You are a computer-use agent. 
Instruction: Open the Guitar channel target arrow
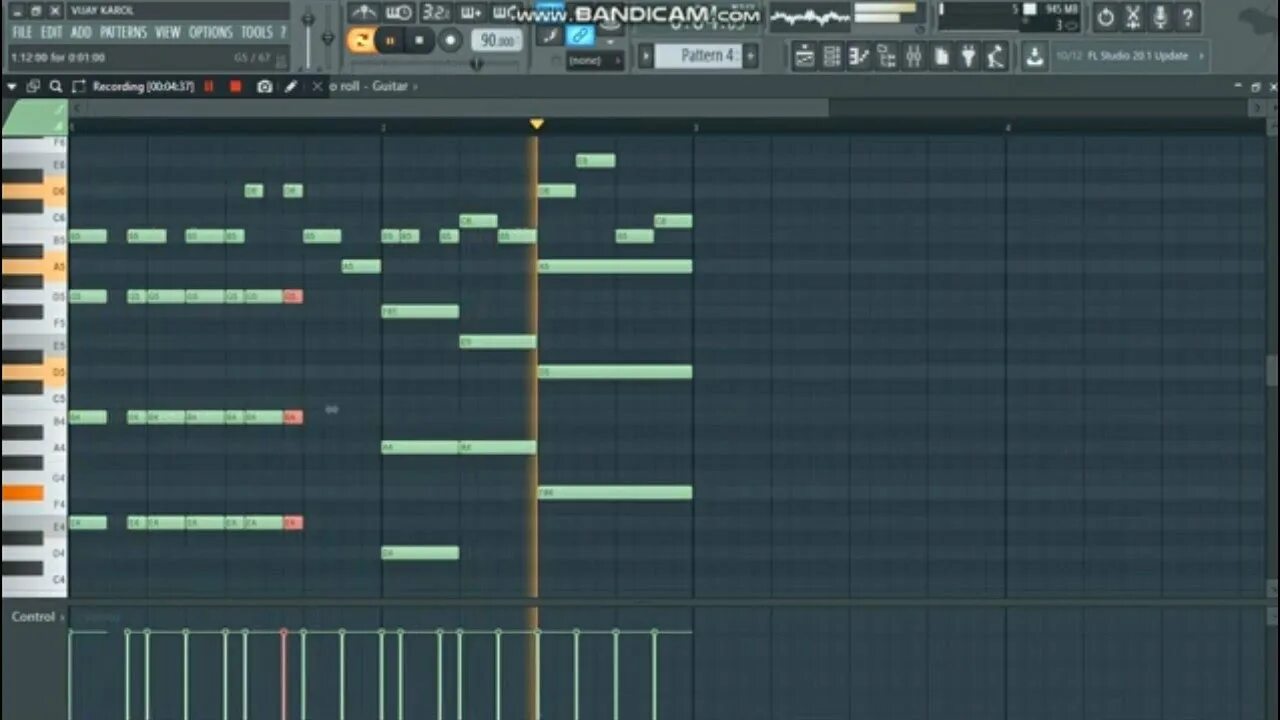pyautogui.click(x=415, y=87)
